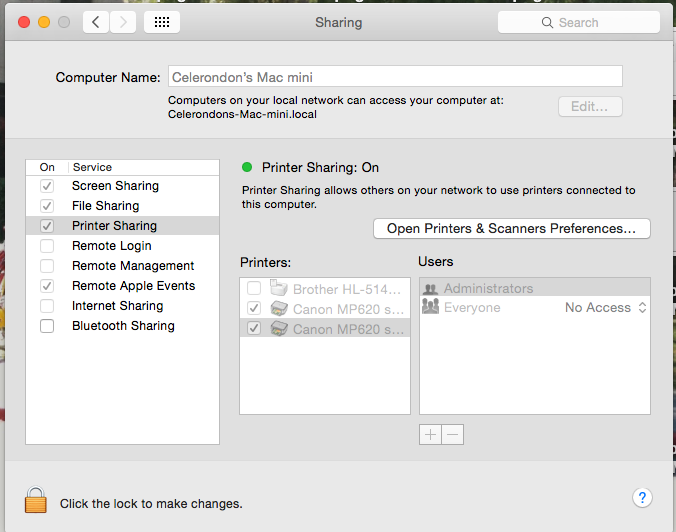
Task: Select Printer Sharing service row
Action: pos(122,225)
